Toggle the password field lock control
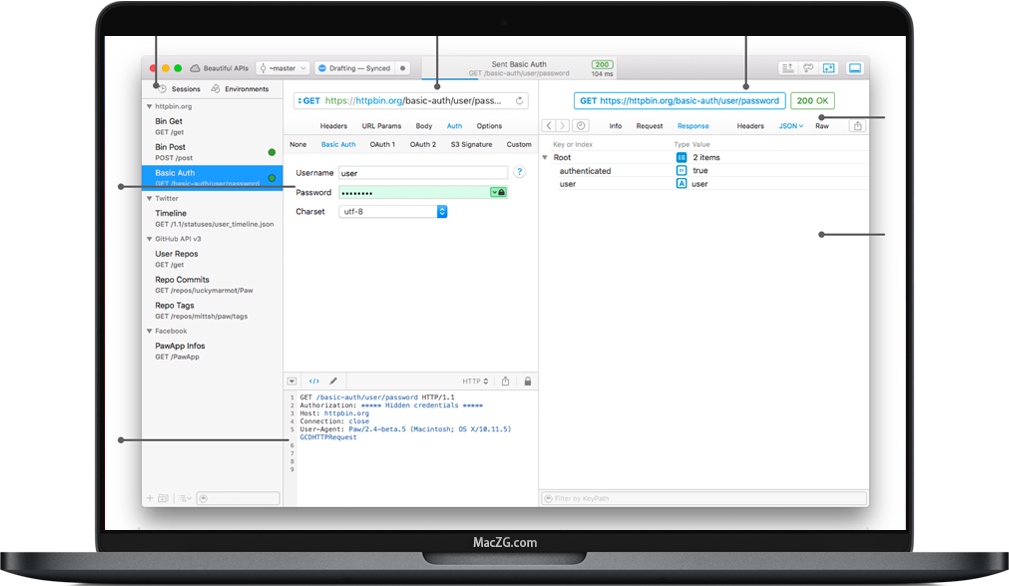Screen dimensions: 1009x586 (x=501, y=192)
